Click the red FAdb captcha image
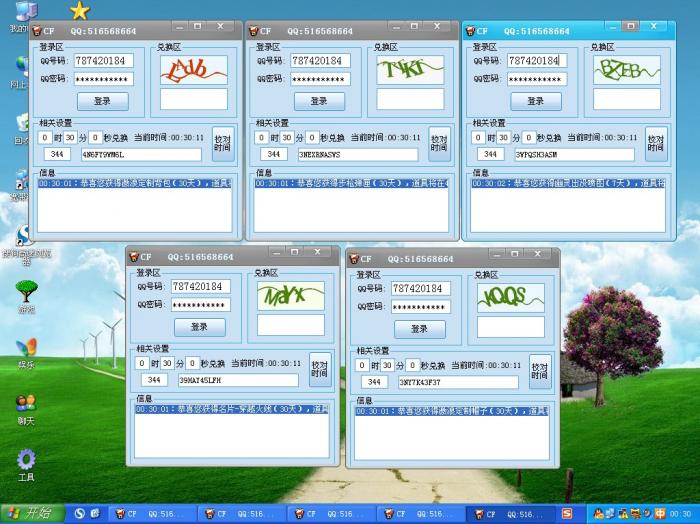This screenshot has height=524, width=700. coord(194,70)
